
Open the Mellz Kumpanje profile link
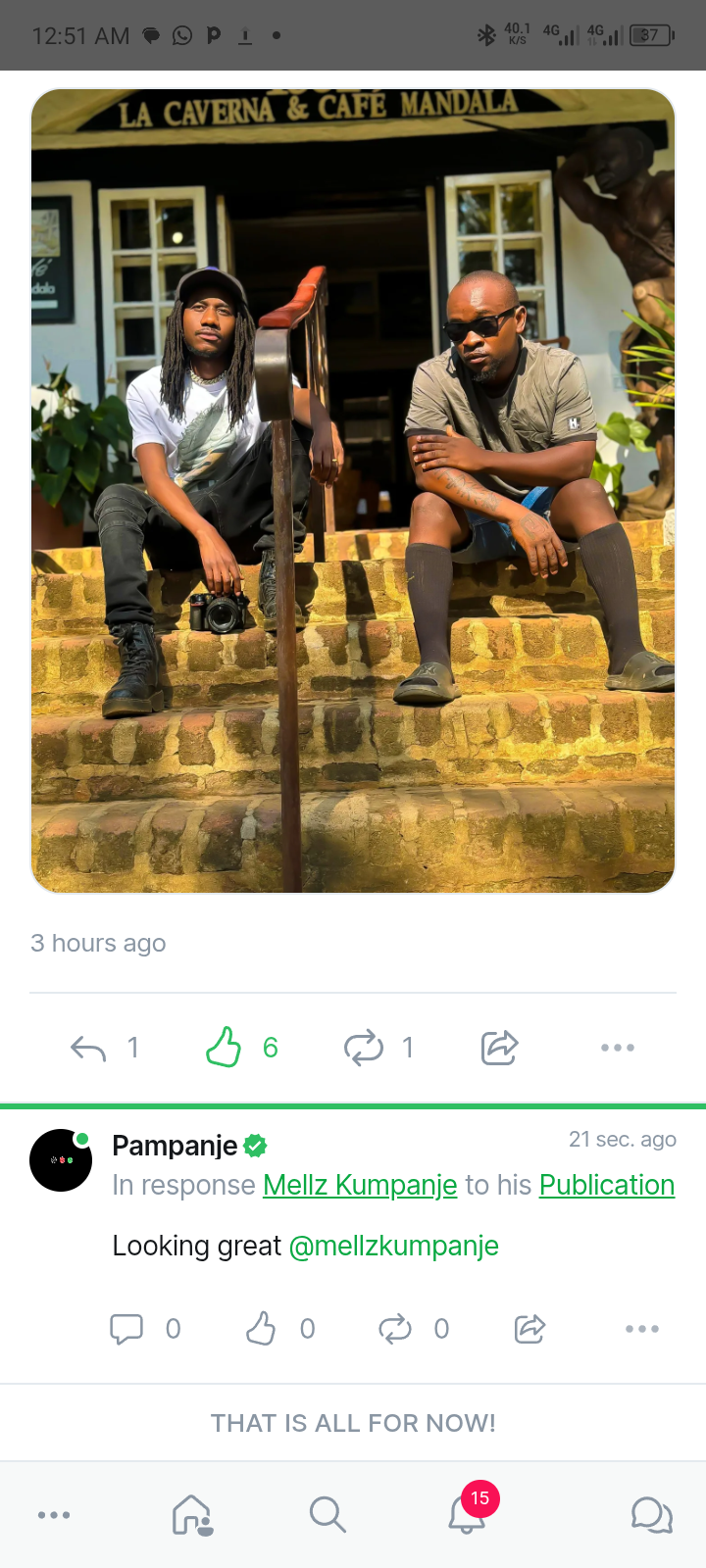360,1185
